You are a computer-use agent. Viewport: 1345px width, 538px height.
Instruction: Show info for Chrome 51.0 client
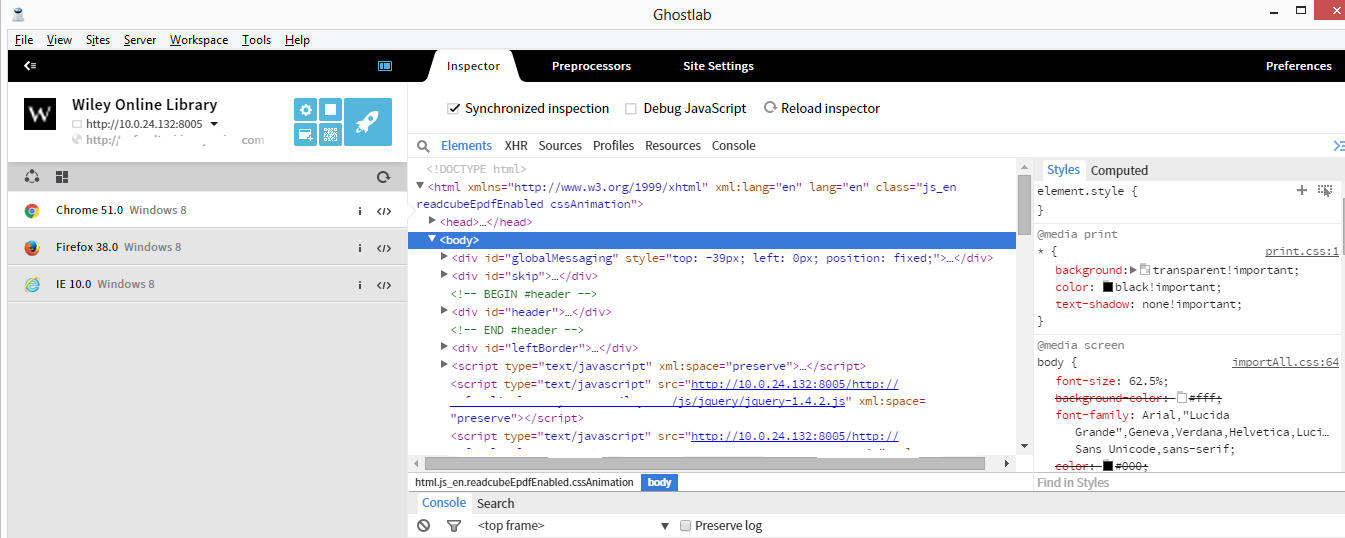[x=360, y=211]
